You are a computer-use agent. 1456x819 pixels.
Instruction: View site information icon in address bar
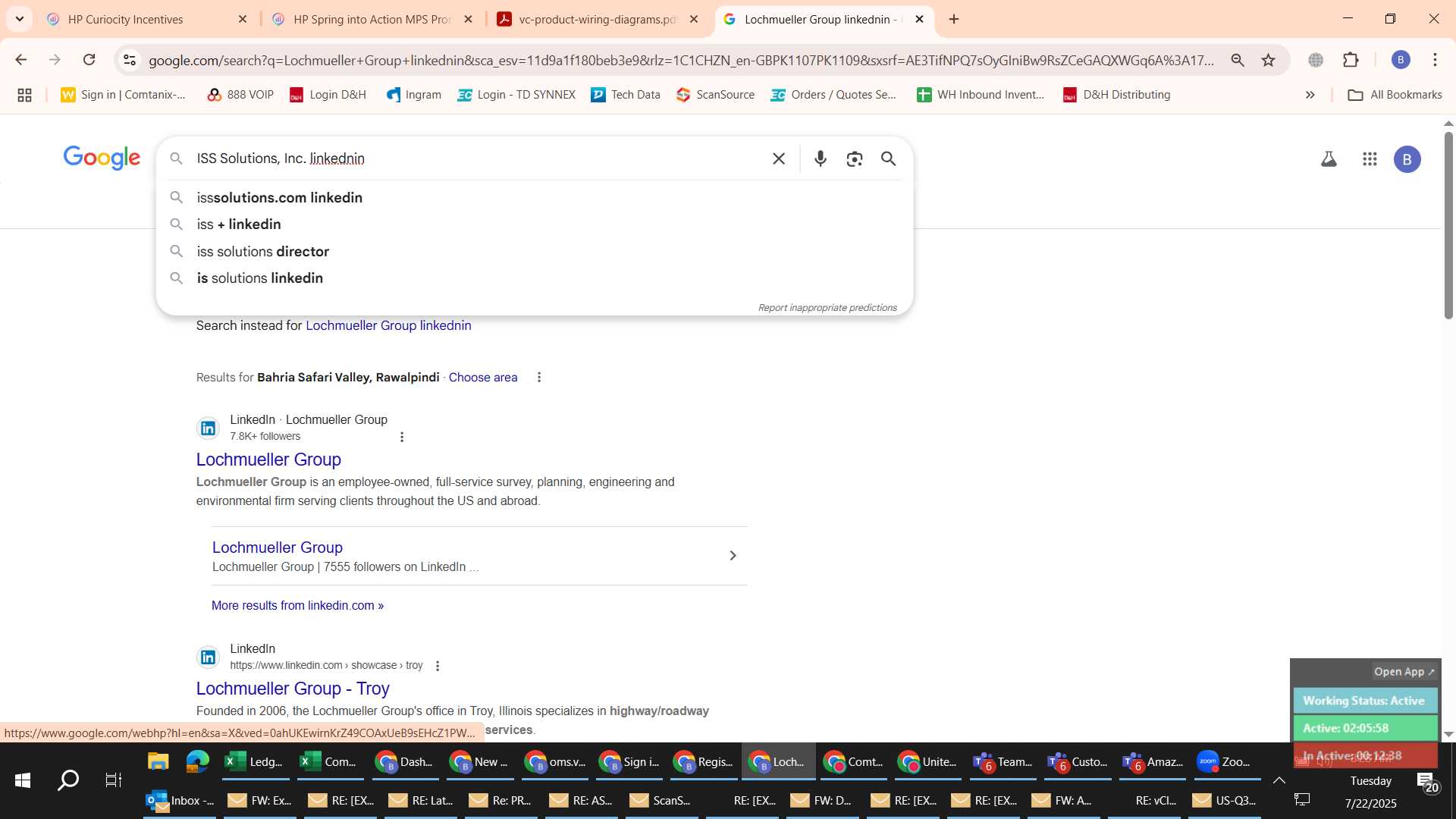tap(130, 60)
